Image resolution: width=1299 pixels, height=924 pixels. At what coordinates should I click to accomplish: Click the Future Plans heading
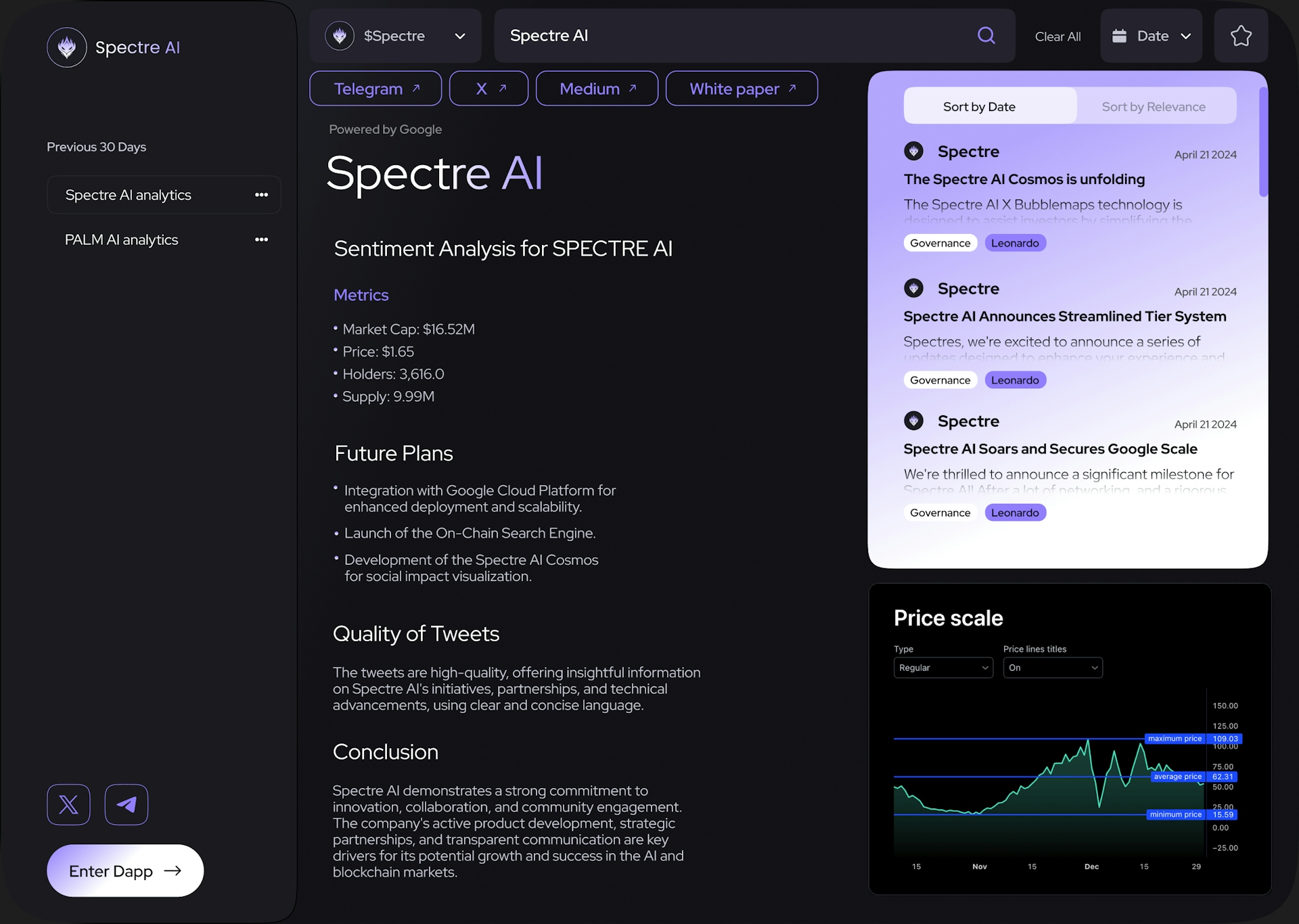tap(393, 453)
